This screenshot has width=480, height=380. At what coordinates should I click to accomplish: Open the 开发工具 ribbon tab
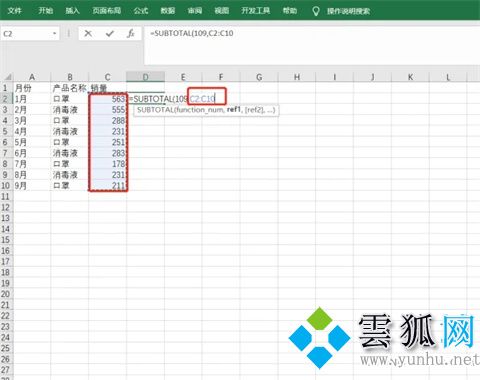coord(256,11)
